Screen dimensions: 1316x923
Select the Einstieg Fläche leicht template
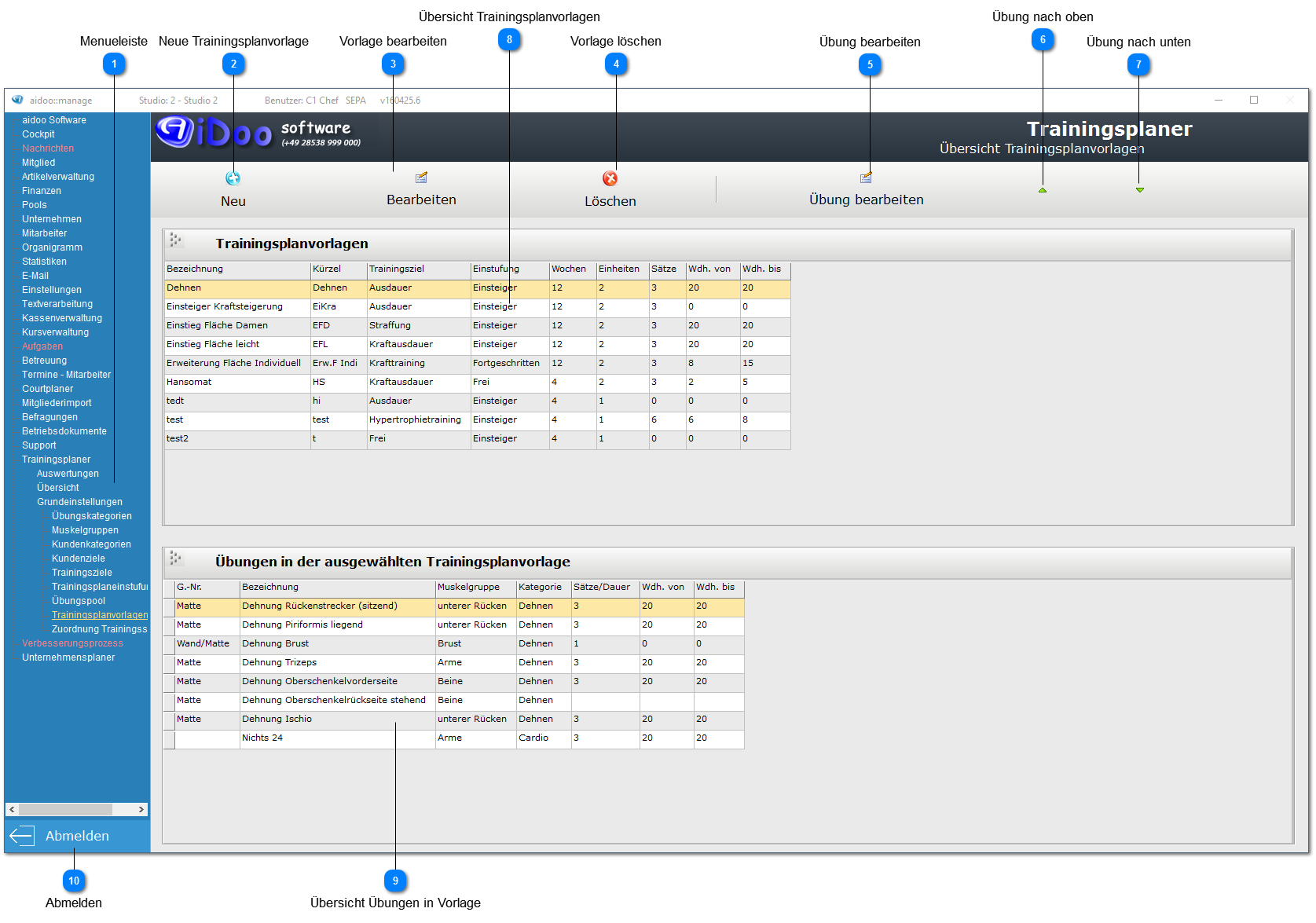pyautogui.click(x=478, y=345)
